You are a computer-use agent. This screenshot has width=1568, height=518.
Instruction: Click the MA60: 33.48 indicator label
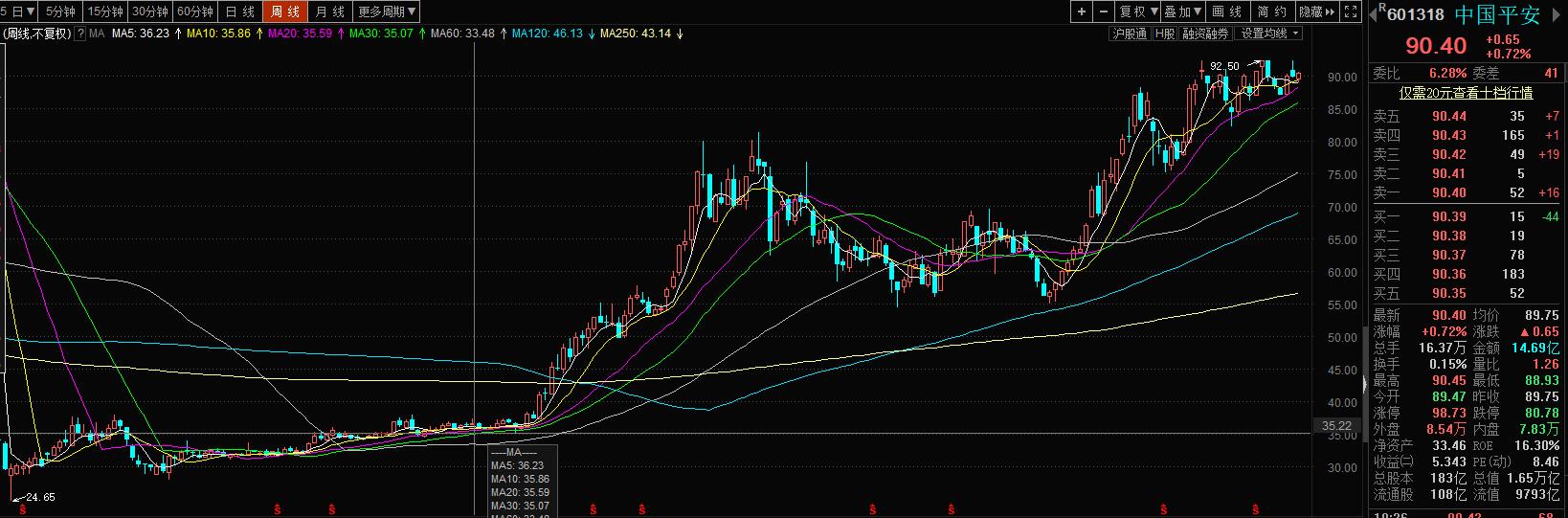pos(462,34)
